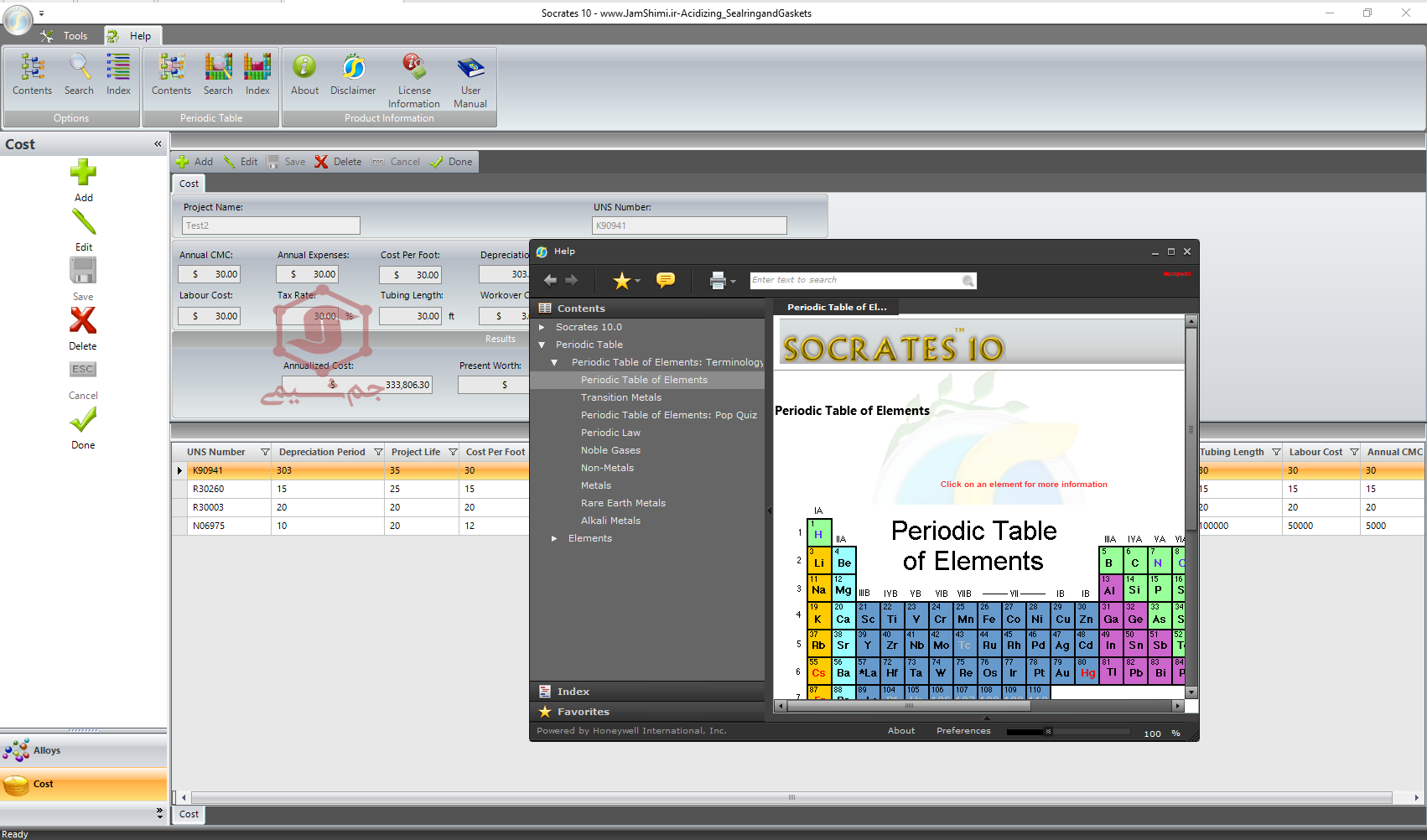The width and height of the screenshot is (1427, 840).
Task: Open License Information
Action: [414, 81]
